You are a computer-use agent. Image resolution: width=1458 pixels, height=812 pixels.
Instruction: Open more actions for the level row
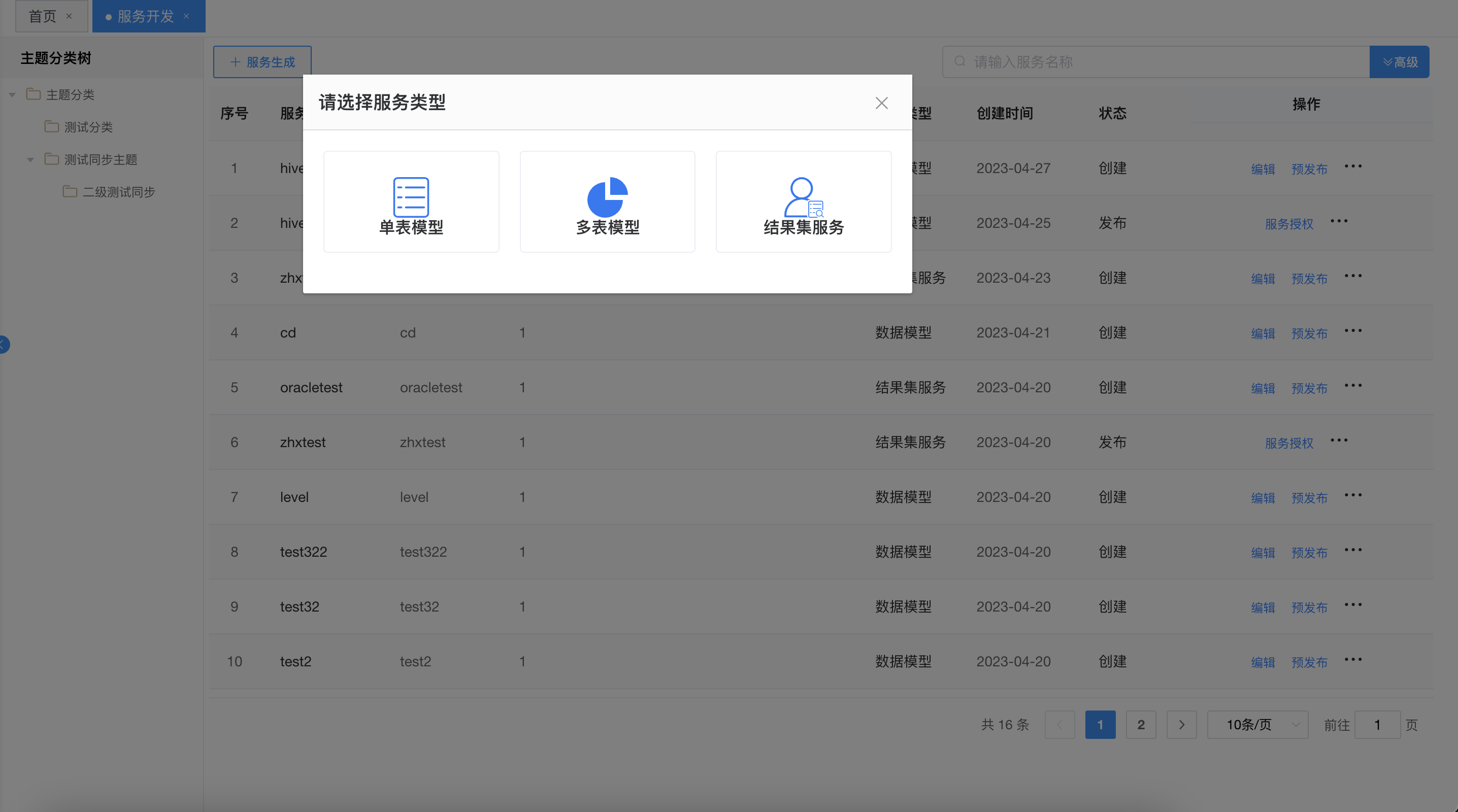tap(1353, 495)
